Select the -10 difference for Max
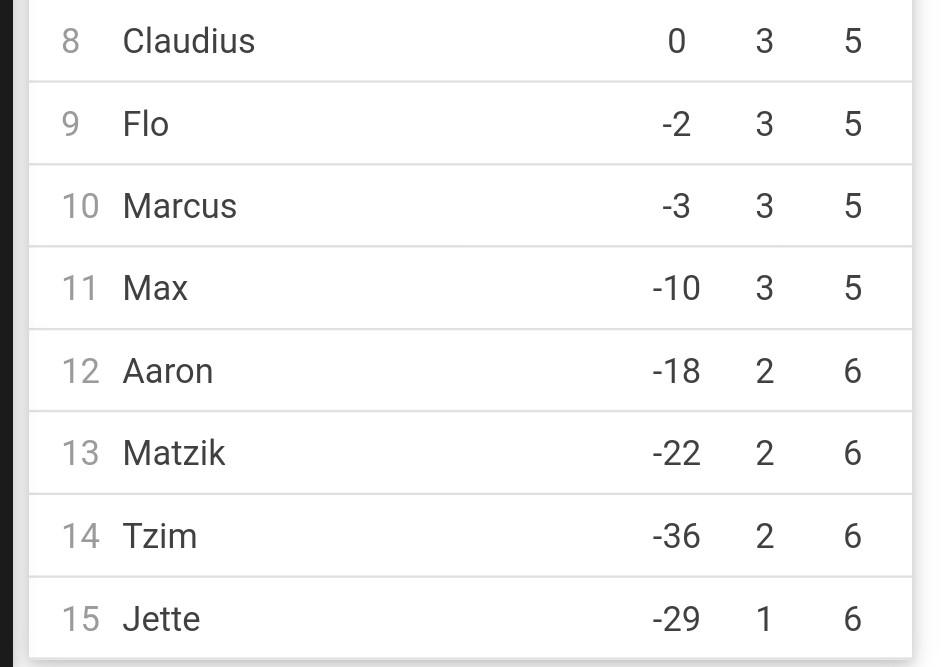This screenshot has width=944, height=667. (676, 288)
